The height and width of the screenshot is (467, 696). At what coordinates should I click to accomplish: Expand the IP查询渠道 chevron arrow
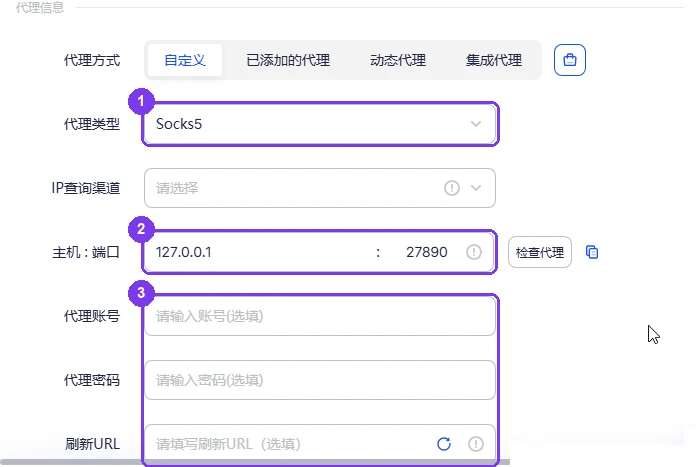tap(476, 188)
